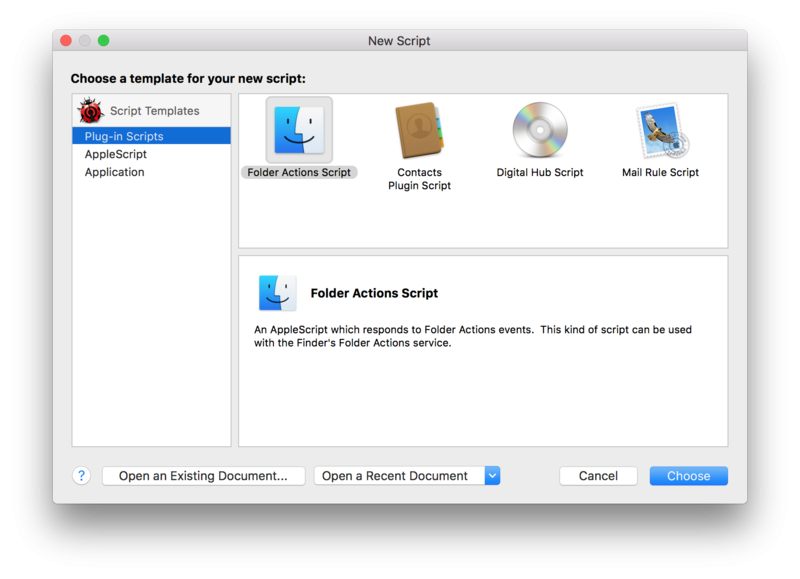800x579 pixels.
Task: Select the Mail Rule Script stamp icon
Action: pyautogui.click(x=661, y=130)
